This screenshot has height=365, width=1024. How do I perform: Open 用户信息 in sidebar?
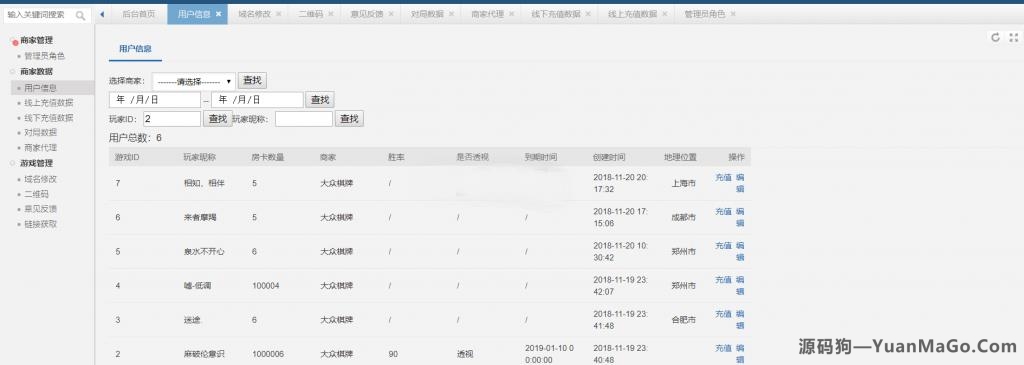[40, 87]
